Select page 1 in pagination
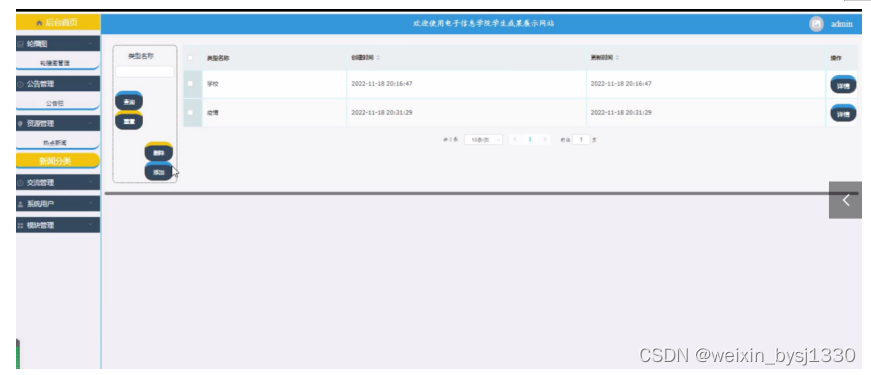Image resolution: width=871 pixels, height=375 pixels. 530,139
